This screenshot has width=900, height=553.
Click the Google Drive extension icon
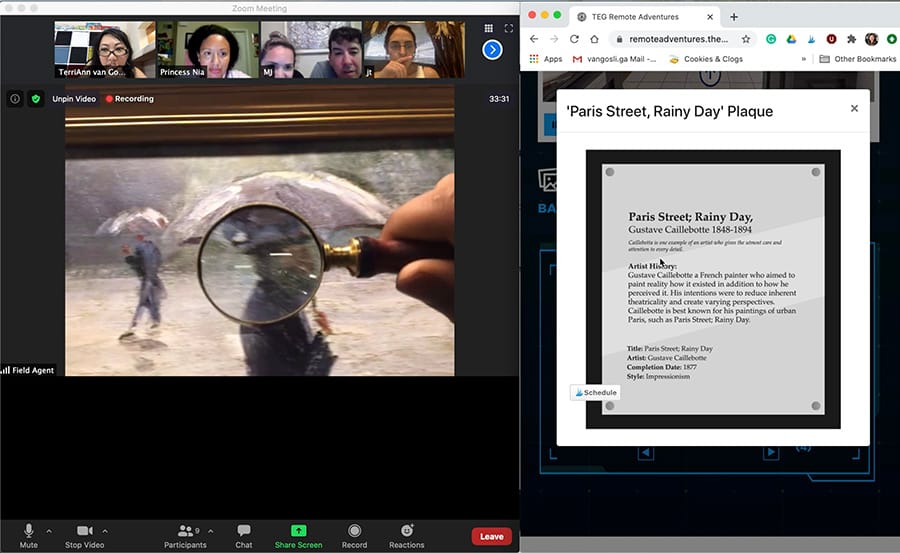point(791,39)
